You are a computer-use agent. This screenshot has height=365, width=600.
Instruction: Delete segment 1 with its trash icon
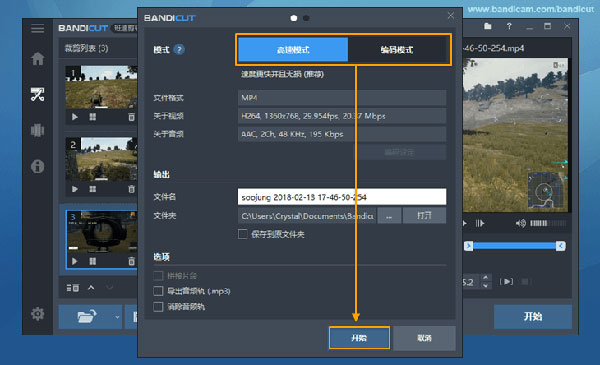pos(131,117)
